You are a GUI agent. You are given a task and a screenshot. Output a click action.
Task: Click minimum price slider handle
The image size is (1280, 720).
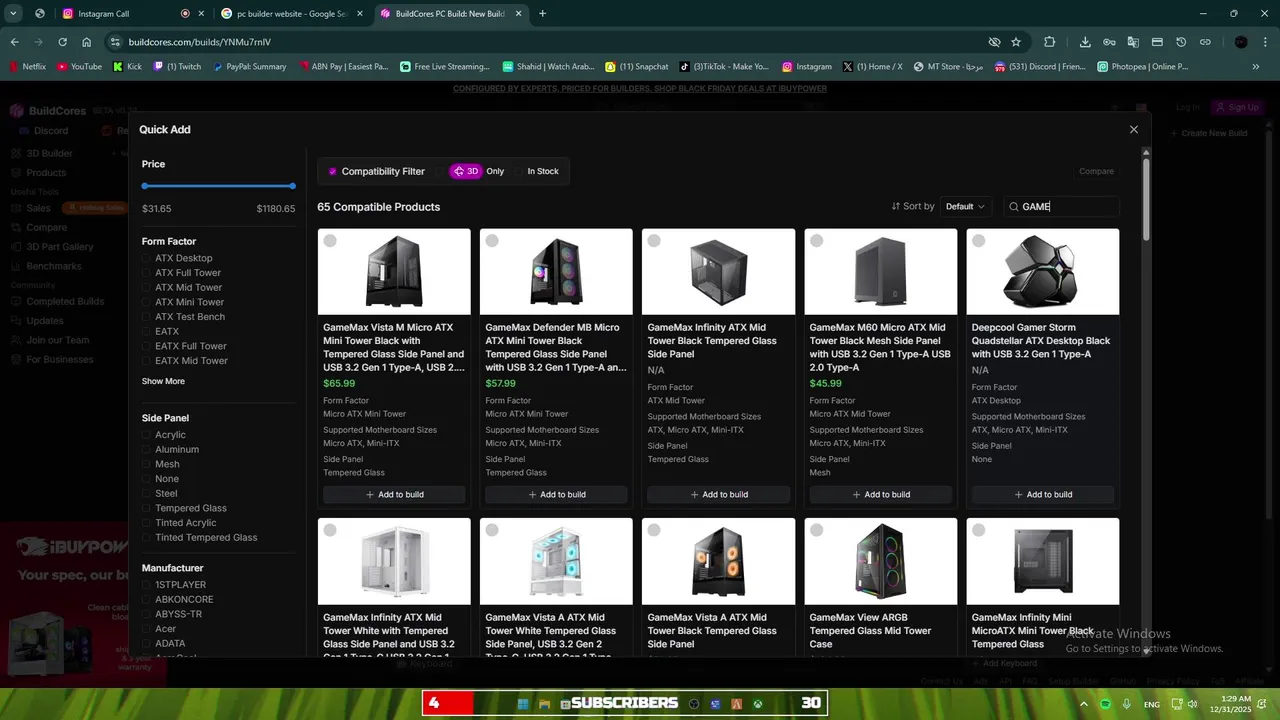pos(145,186)
